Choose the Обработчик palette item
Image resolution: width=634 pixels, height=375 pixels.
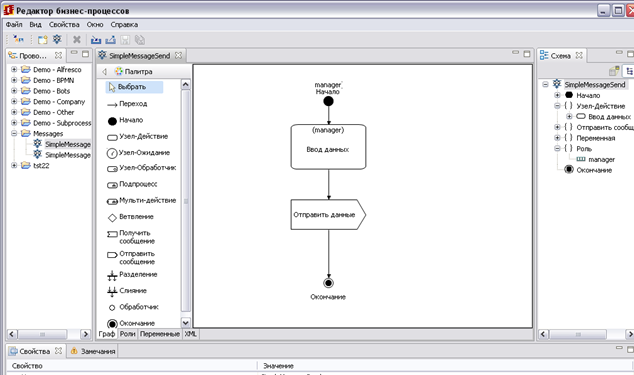[x=133, y=307]
